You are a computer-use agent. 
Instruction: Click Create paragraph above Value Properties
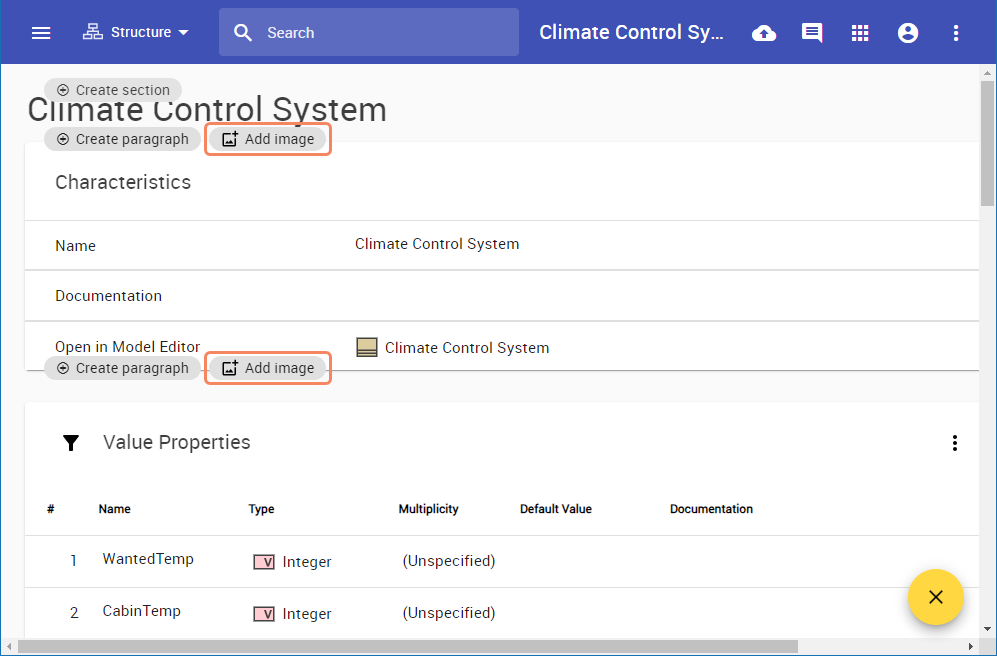point(122,368)
